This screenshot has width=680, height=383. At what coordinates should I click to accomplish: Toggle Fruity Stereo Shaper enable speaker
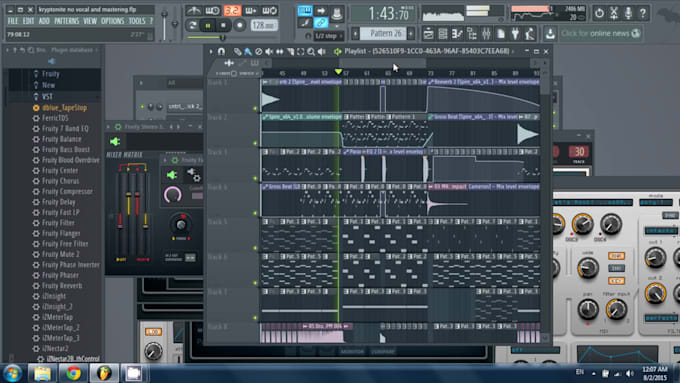click(x=115, y=141)
